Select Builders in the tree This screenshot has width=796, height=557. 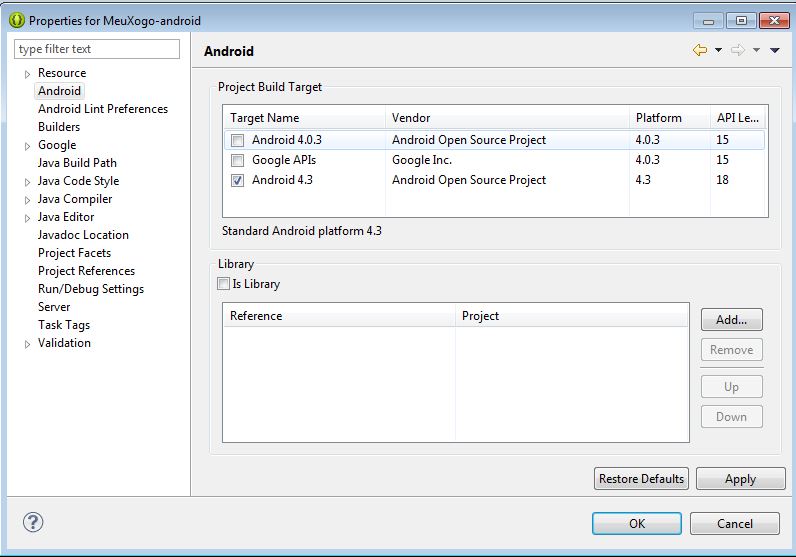pos(59,126)
